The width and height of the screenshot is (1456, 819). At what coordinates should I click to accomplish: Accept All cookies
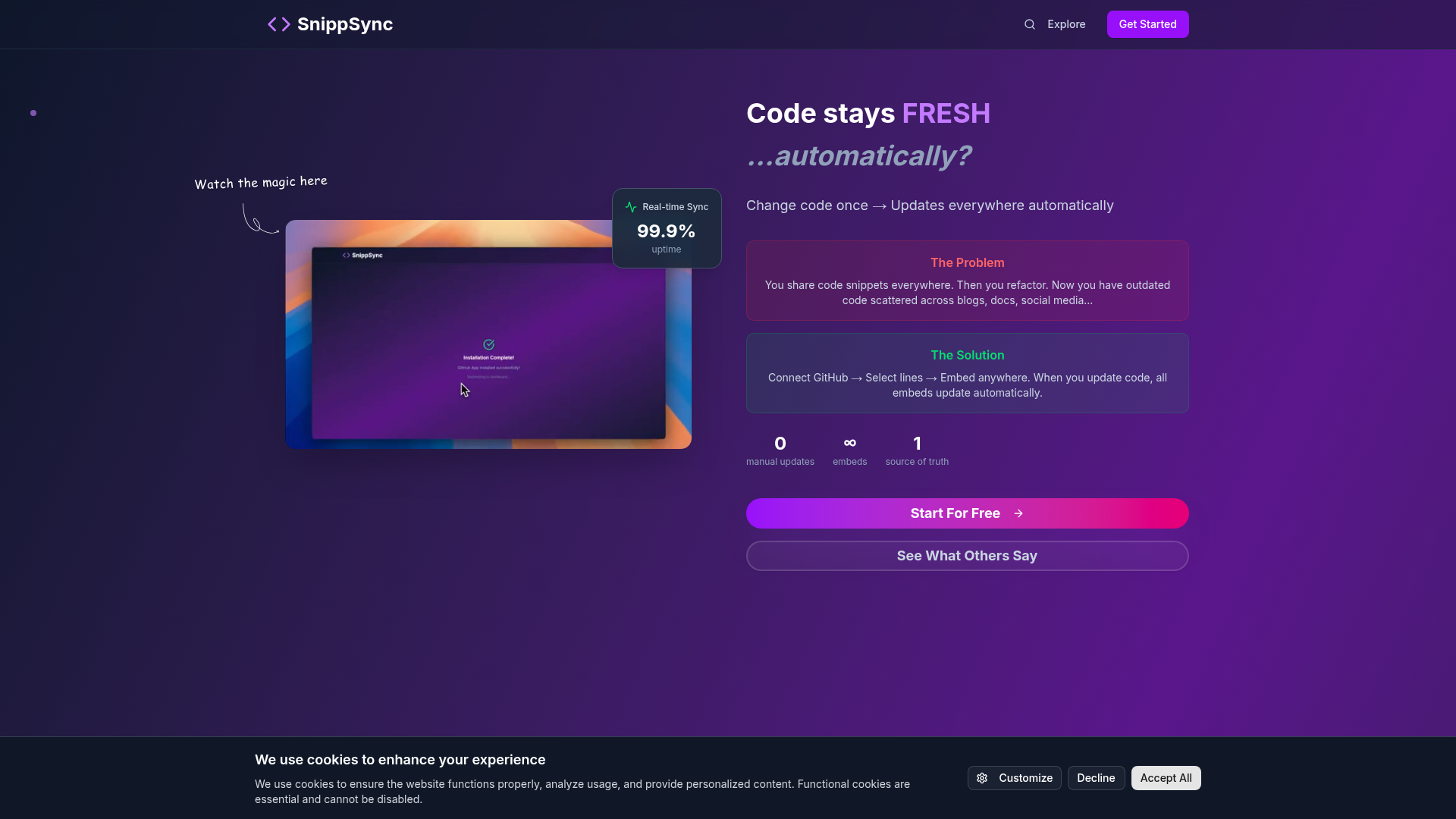(1166, 778)
